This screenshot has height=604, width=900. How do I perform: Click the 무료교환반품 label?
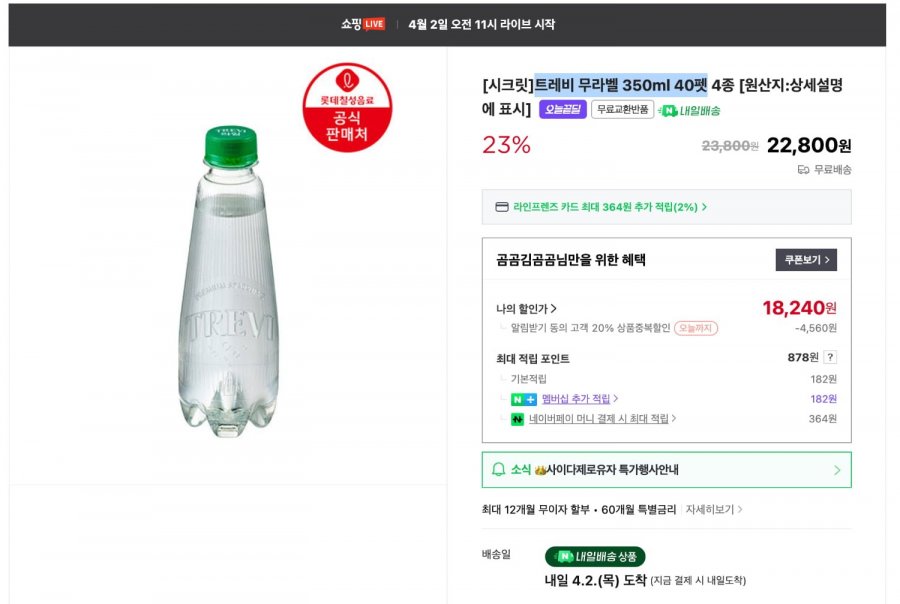pos(622,109)
